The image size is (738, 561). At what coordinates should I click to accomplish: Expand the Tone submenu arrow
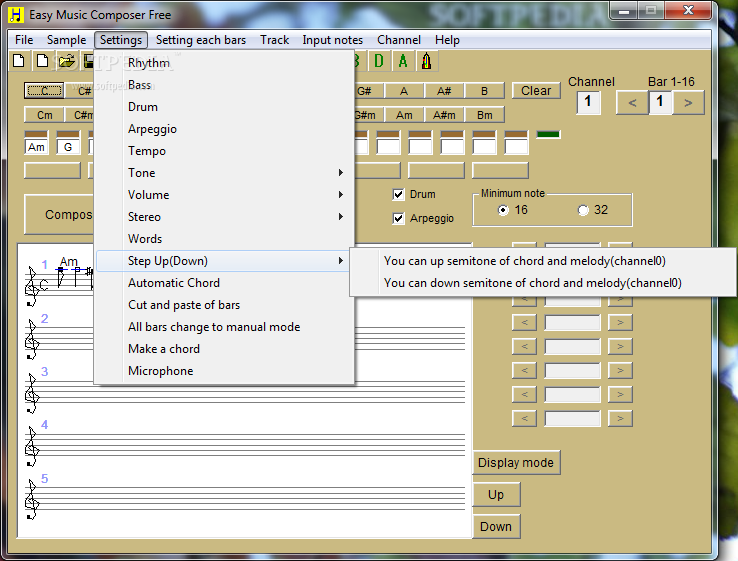pos(341,173)
